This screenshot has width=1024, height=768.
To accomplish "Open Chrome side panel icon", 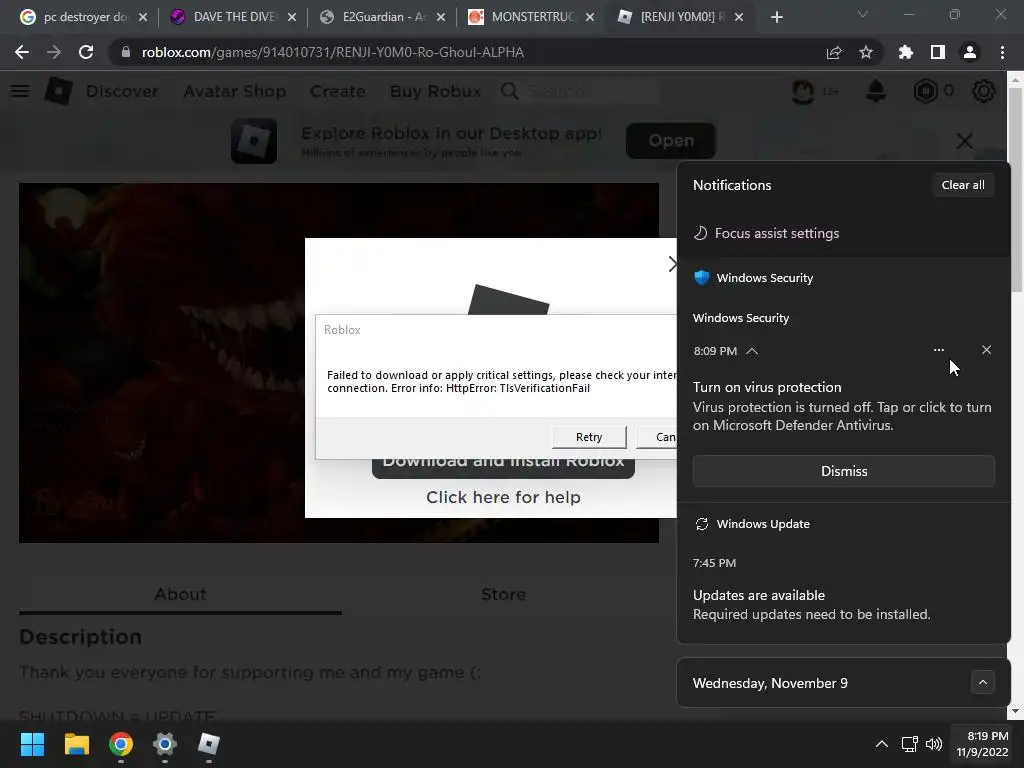I will (x=938, y=52).
